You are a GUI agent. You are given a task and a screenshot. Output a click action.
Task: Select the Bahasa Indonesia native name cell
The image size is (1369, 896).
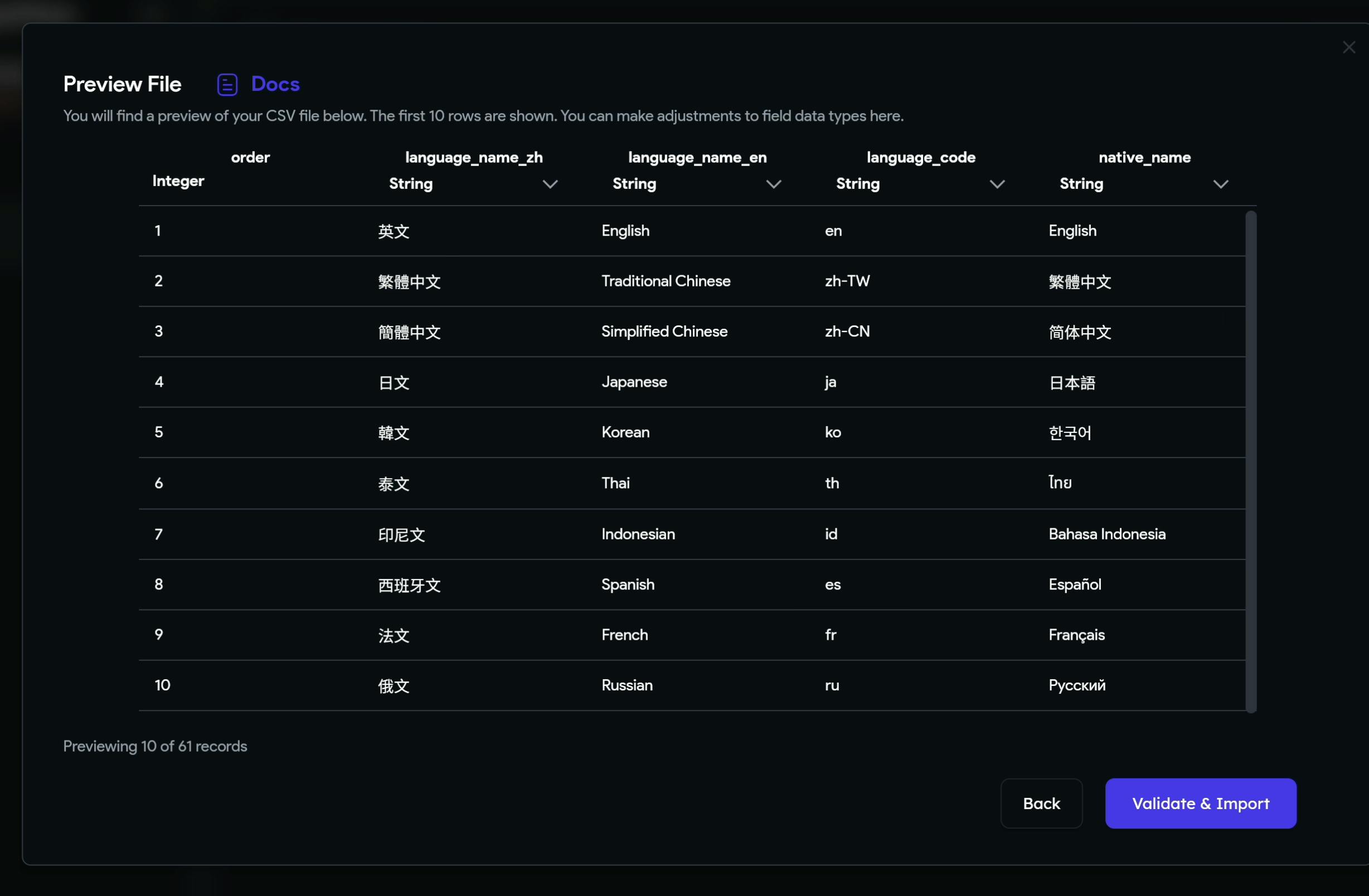pyautogui.click(x=1106, y=534)
